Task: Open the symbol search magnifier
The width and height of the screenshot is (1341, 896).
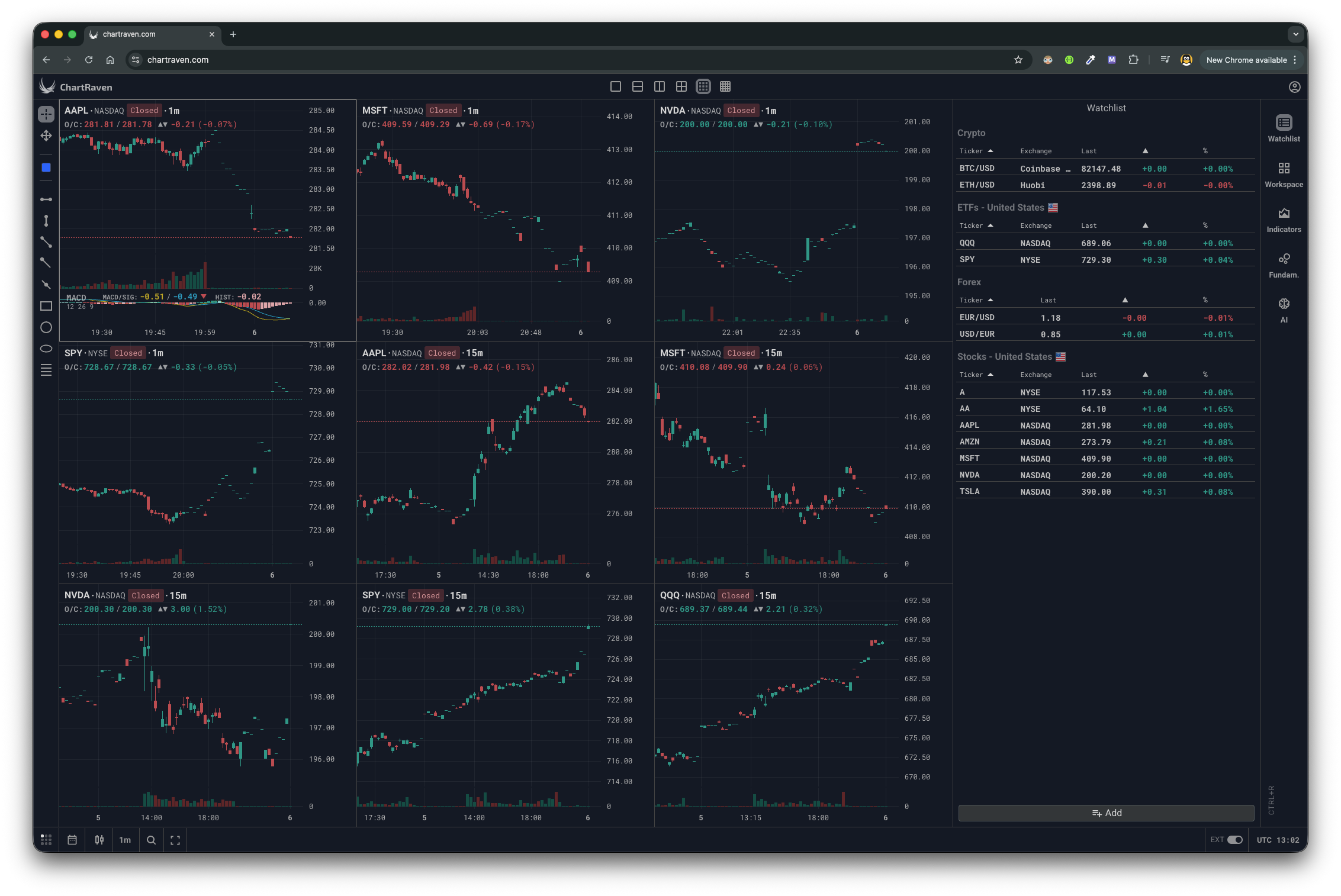Action: coord(151,840)
